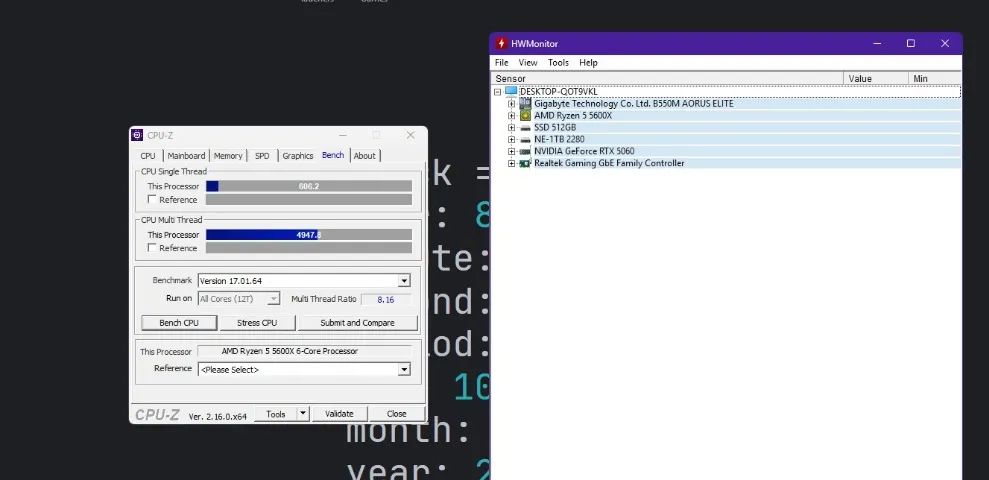Click the Multi Thread Ratio 8.16 field
The width and height of the screenshot is (989, 480).
(386, 300)
